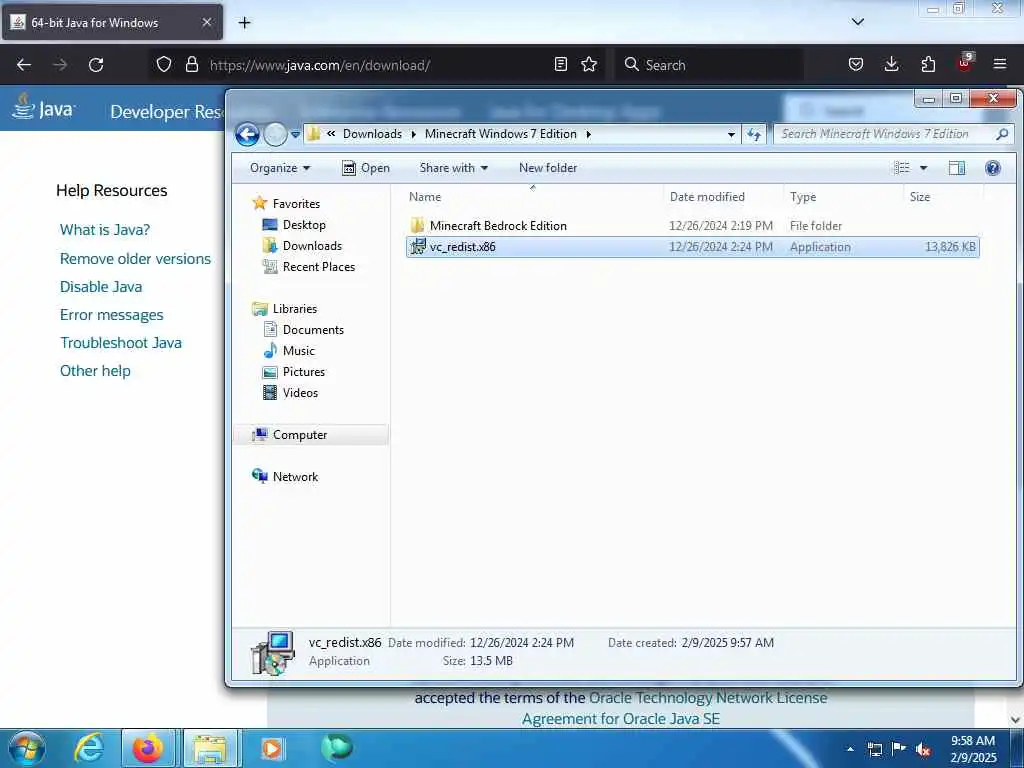Toggle Firefox reader view
Screen dimensions: 1024x768
click(x=560, y=64)
